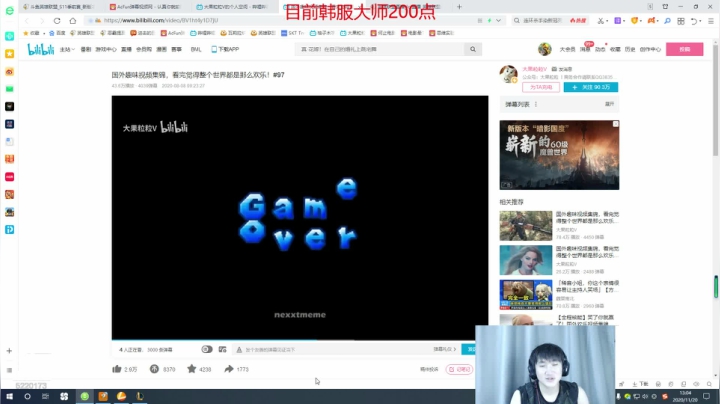Screen dimensions: 720x404
Task: Open 游戏中心 in bilibili navigation
Action: click(106, 49)
